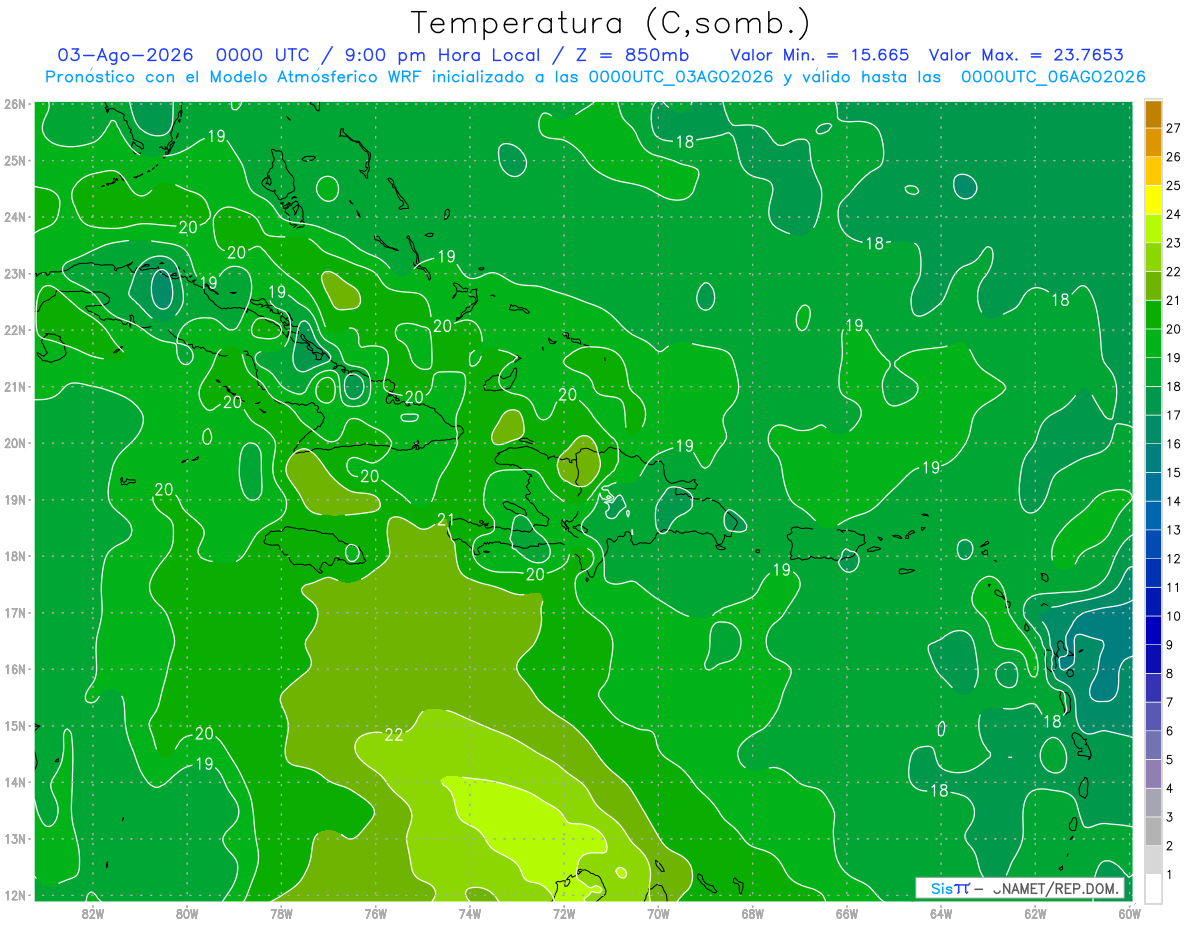The height and width of the screenshot is (927, 1200).
Task: Click legend value 8 on color scale
Action: coord(1170,673)
